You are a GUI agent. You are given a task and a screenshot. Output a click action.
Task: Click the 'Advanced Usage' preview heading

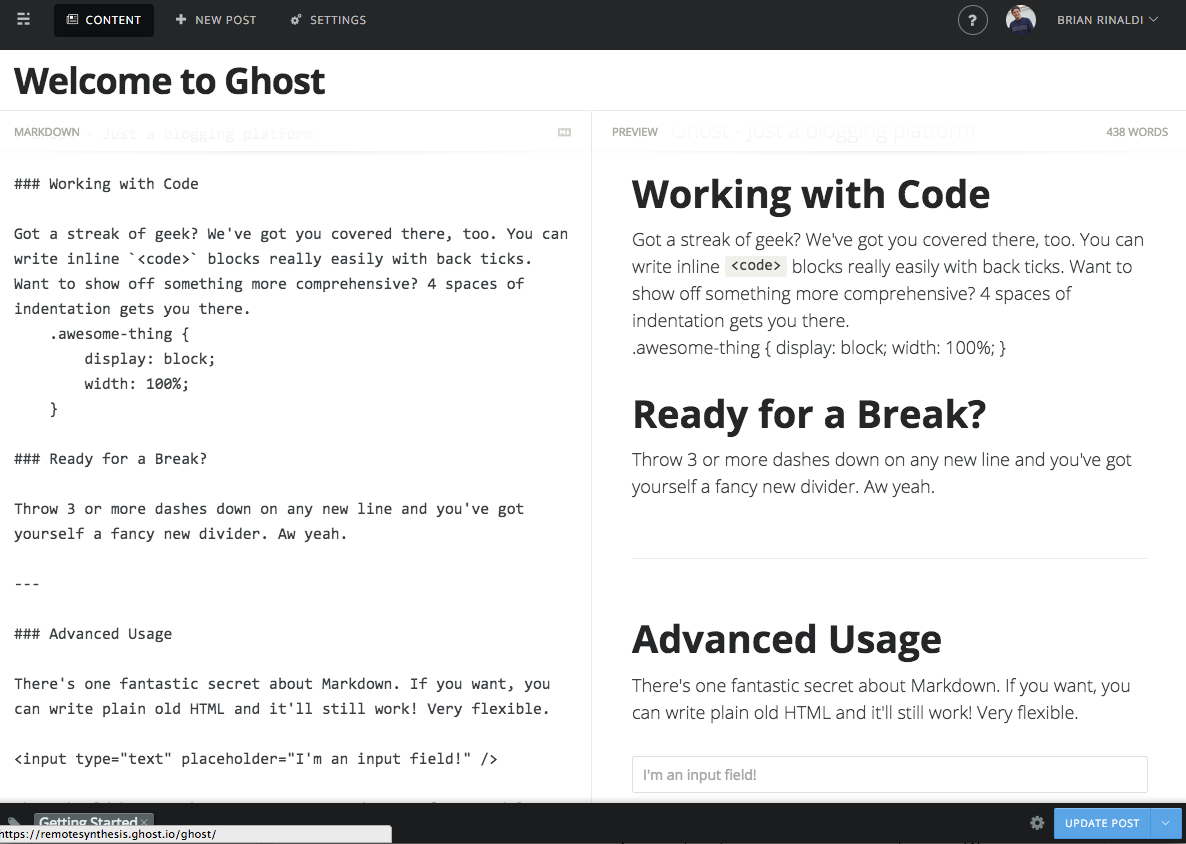pyautogui.click(x=787, y=639)
